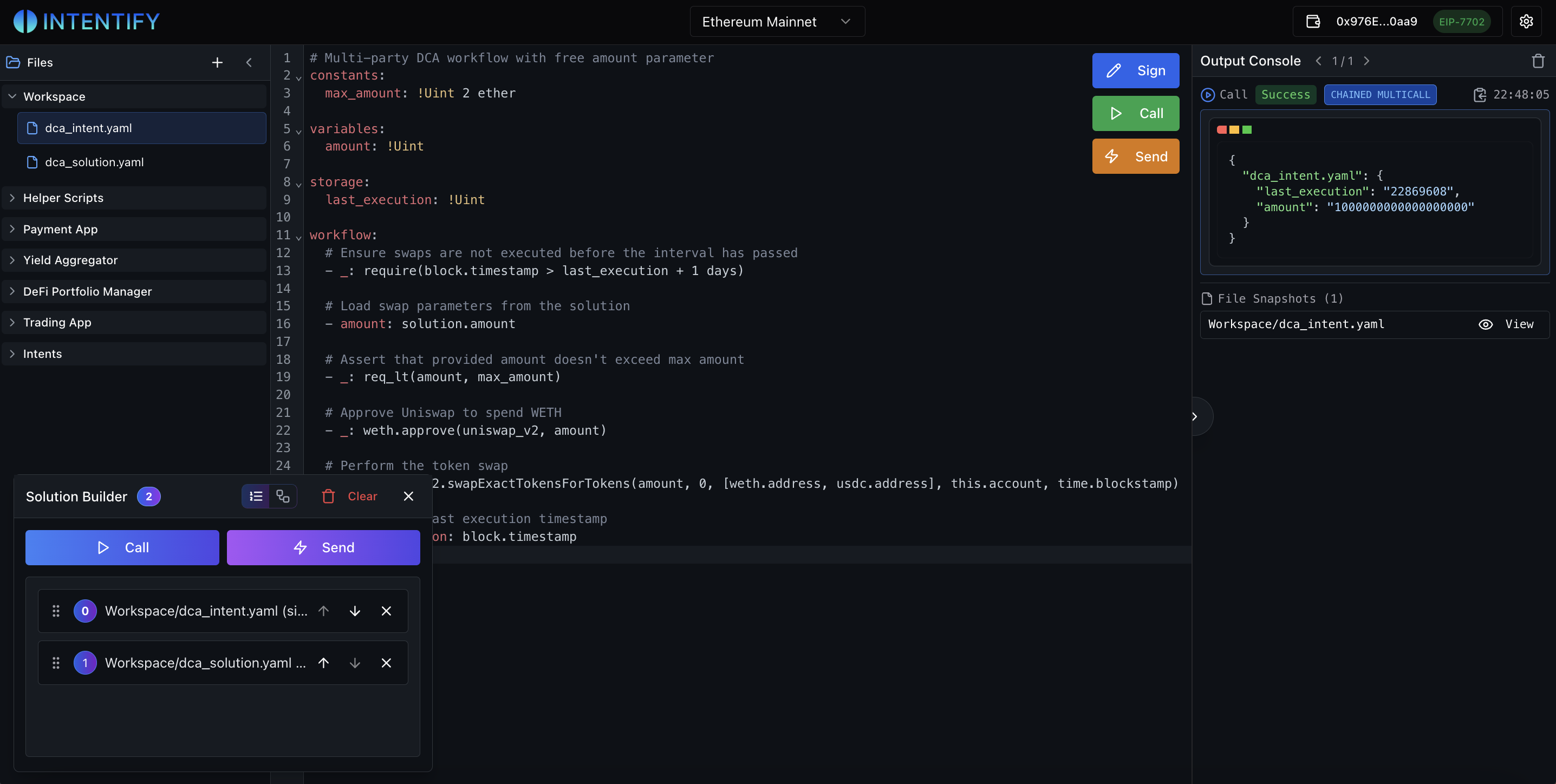This screenshot has width=1556, height=784.
Task: Click the purple Solution Builder Send button
Action: (323, 548)
